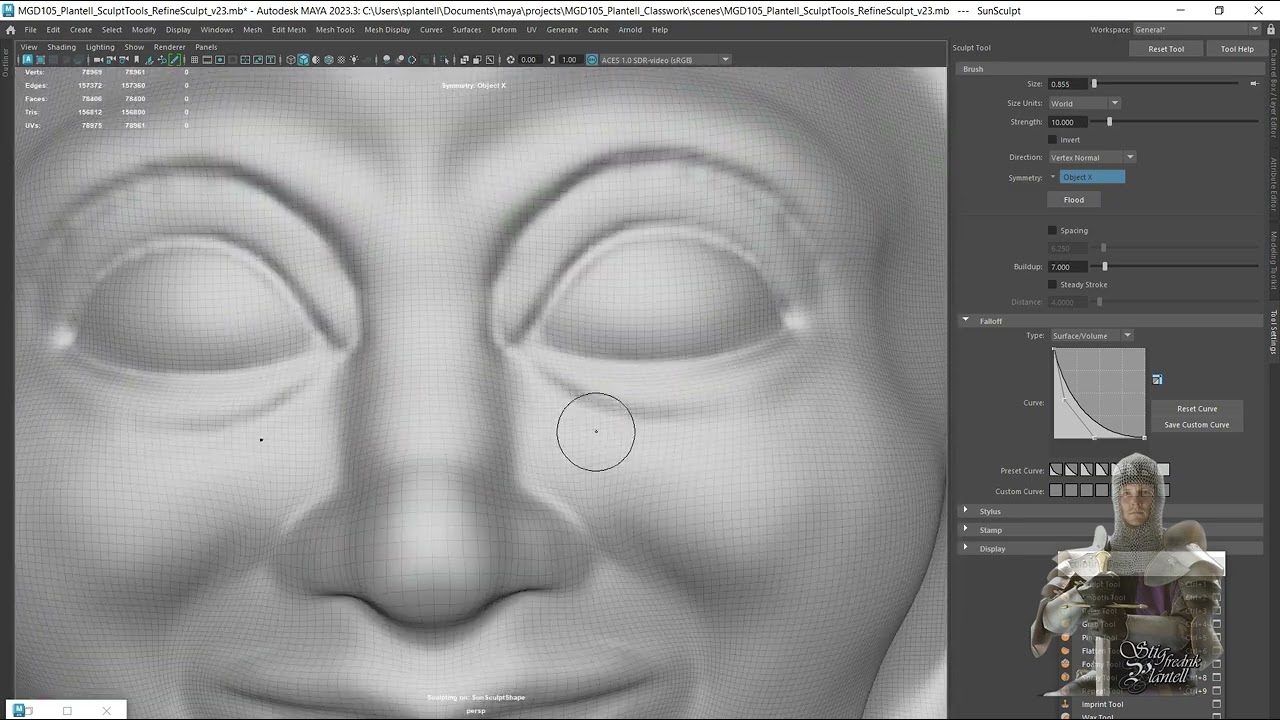Open the Edit Mesh menu
1280x720 pixels.
[x=289, y=30]
